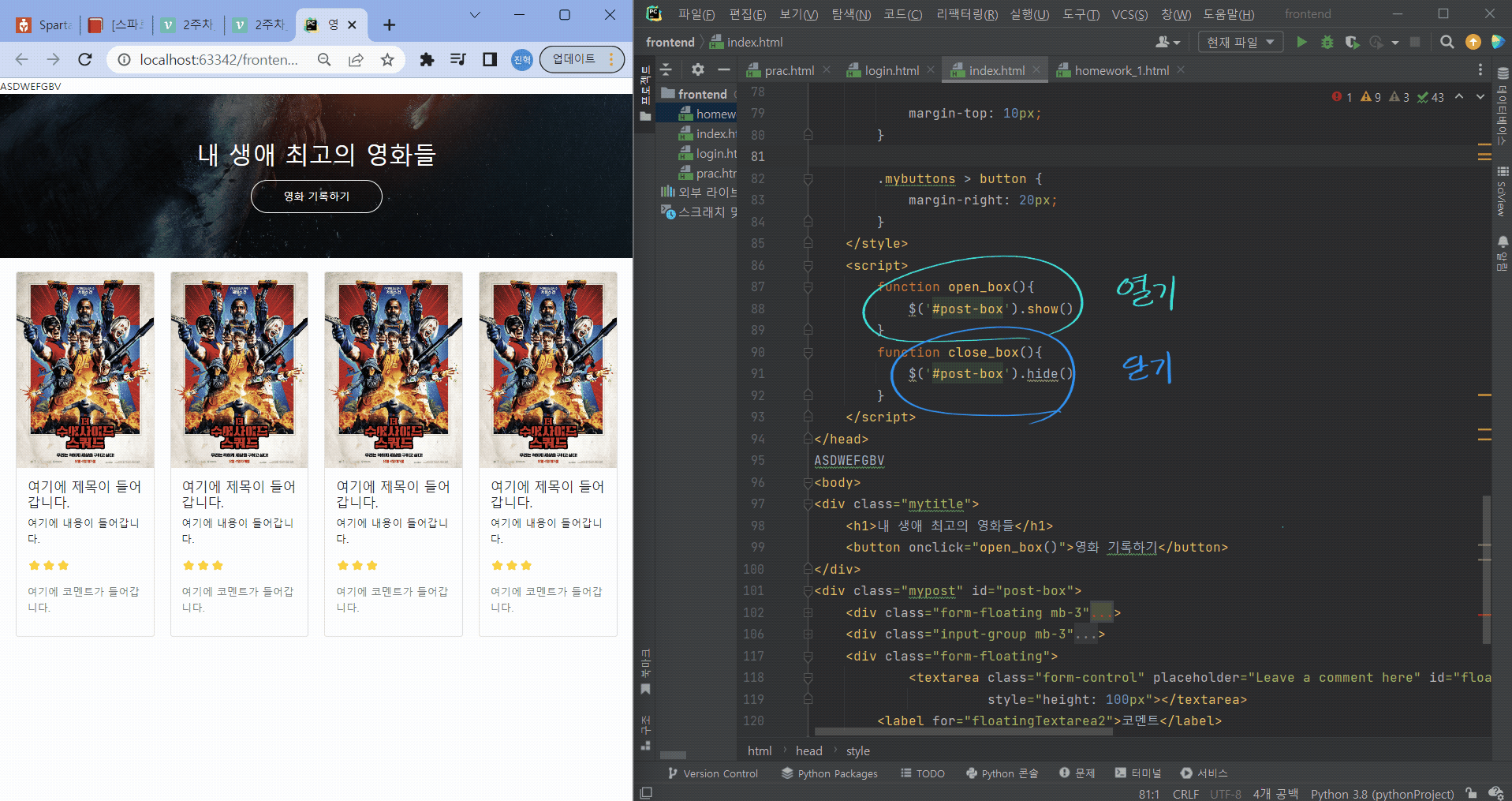Expand 외부 라이브러리 node in project tree
This screenshot has width=1512, height=801.
pyautogui.click(x=699, y=192)
